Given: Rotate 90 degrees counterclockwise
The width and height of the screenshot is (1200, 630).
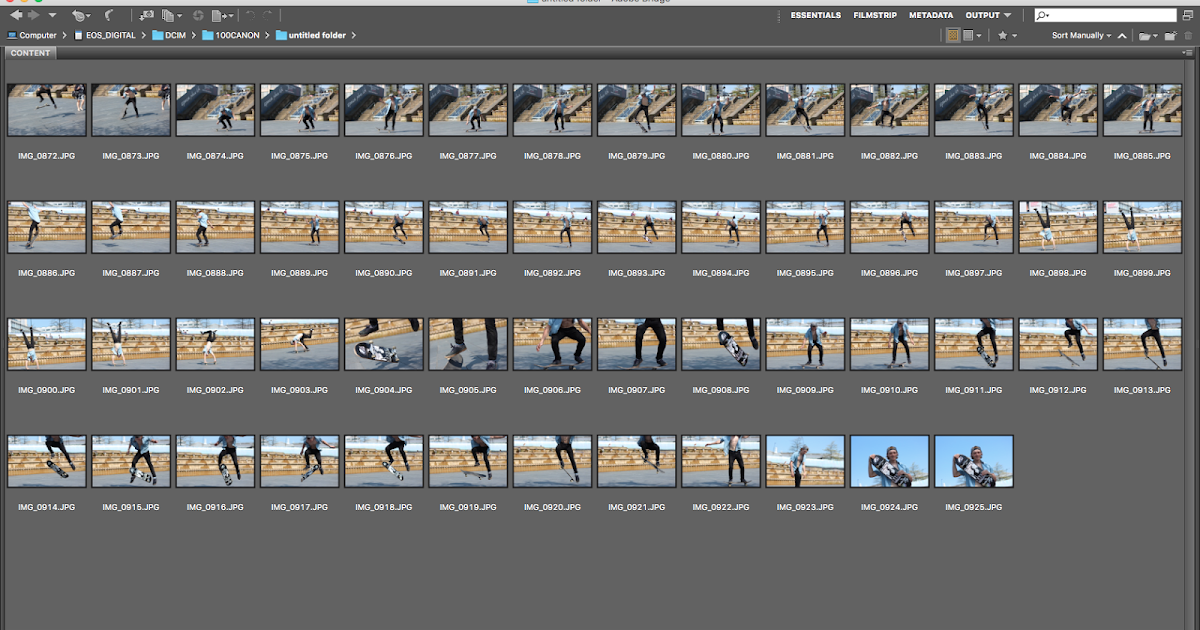Looking at the screenshot, I should click(x=251, y=16).
